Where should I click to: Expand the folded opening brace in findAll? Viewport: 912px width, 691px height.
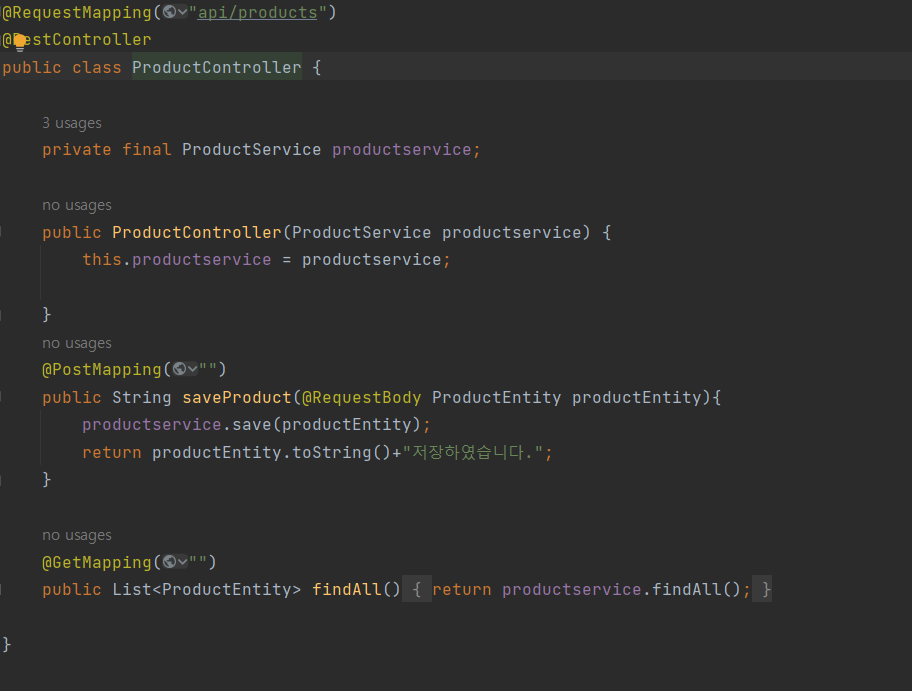416,589
